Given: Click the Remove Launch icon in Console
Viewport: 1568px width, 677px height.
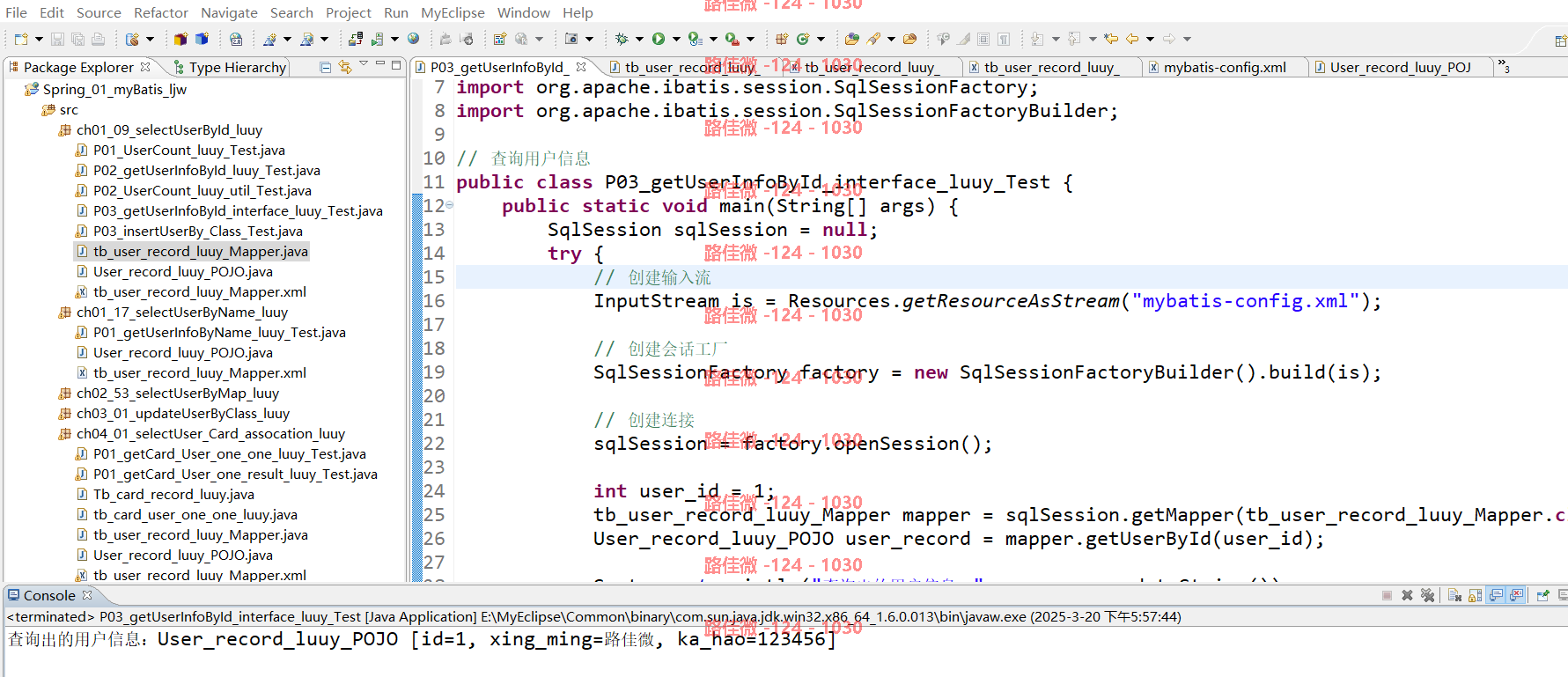Looking at the screenshot, I should tap(1407, 595).
